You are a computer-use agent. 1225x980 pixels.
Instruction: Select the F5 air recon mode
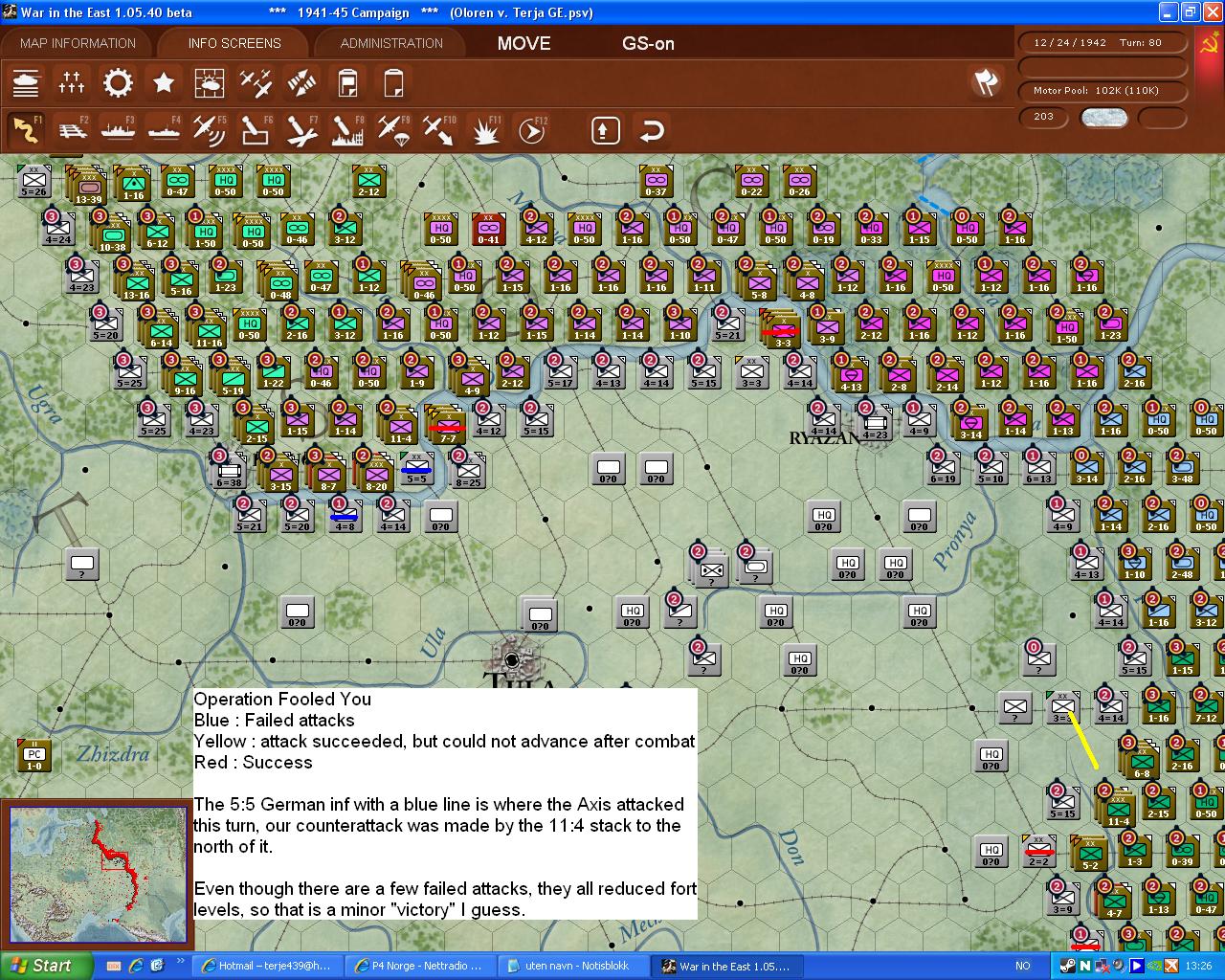coord(210,129)
